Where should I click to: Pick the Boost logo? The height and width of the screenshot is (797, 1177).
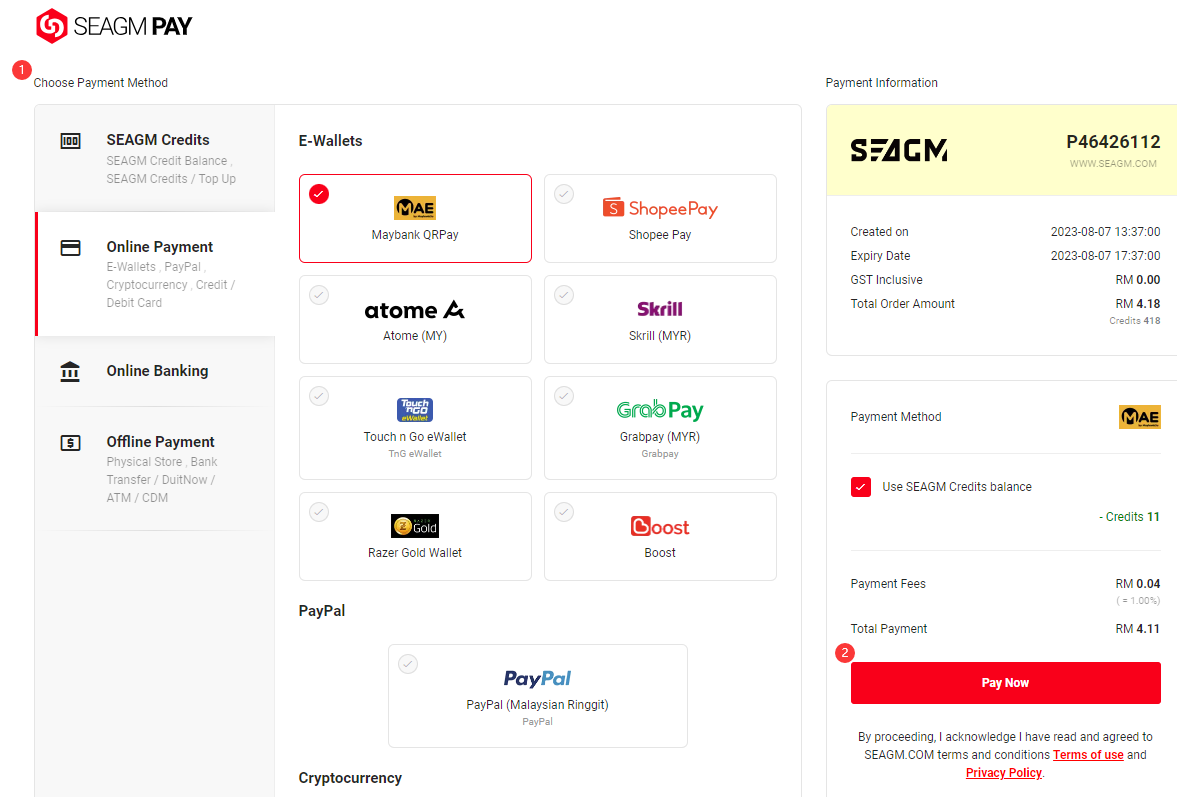[660, 526]
